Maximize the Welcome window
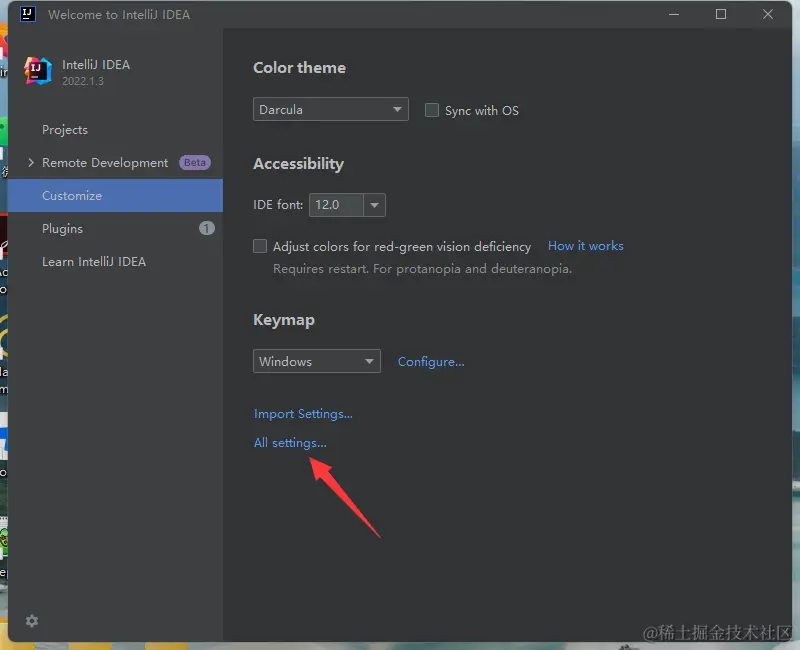 721,14
